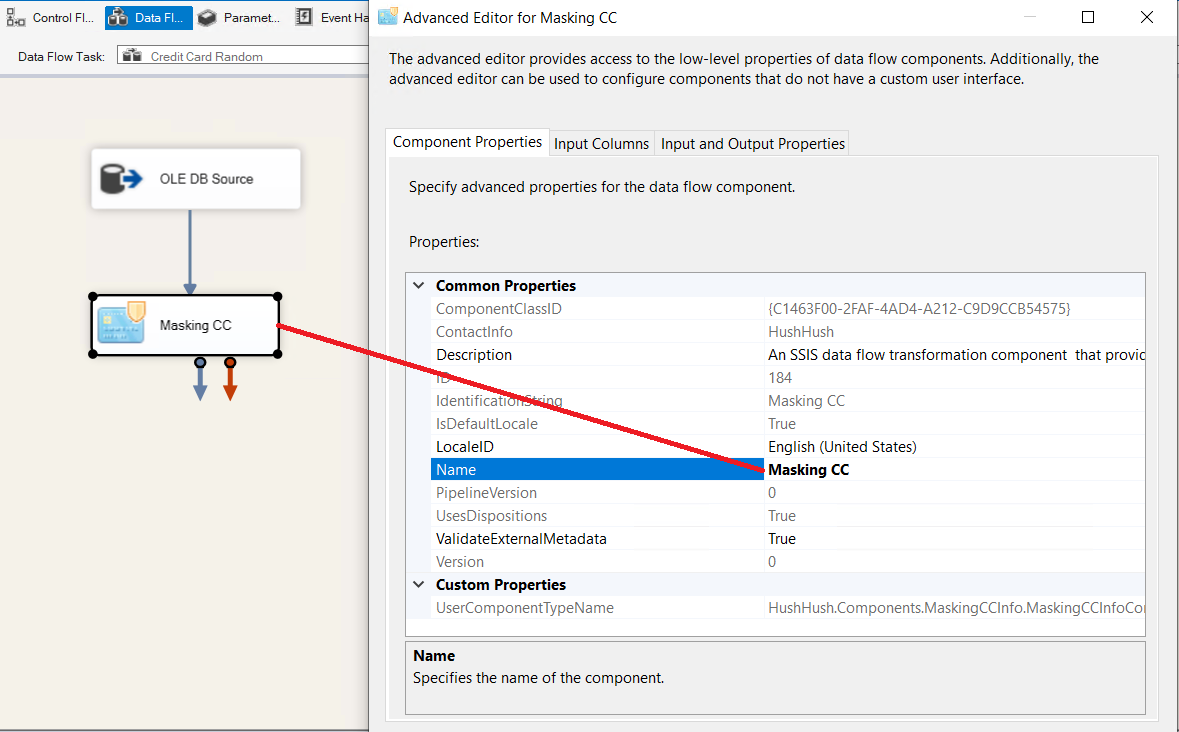Select the Component Properties tab
The height and width of the screenshot is (732, 1179).
pos(467,142)
